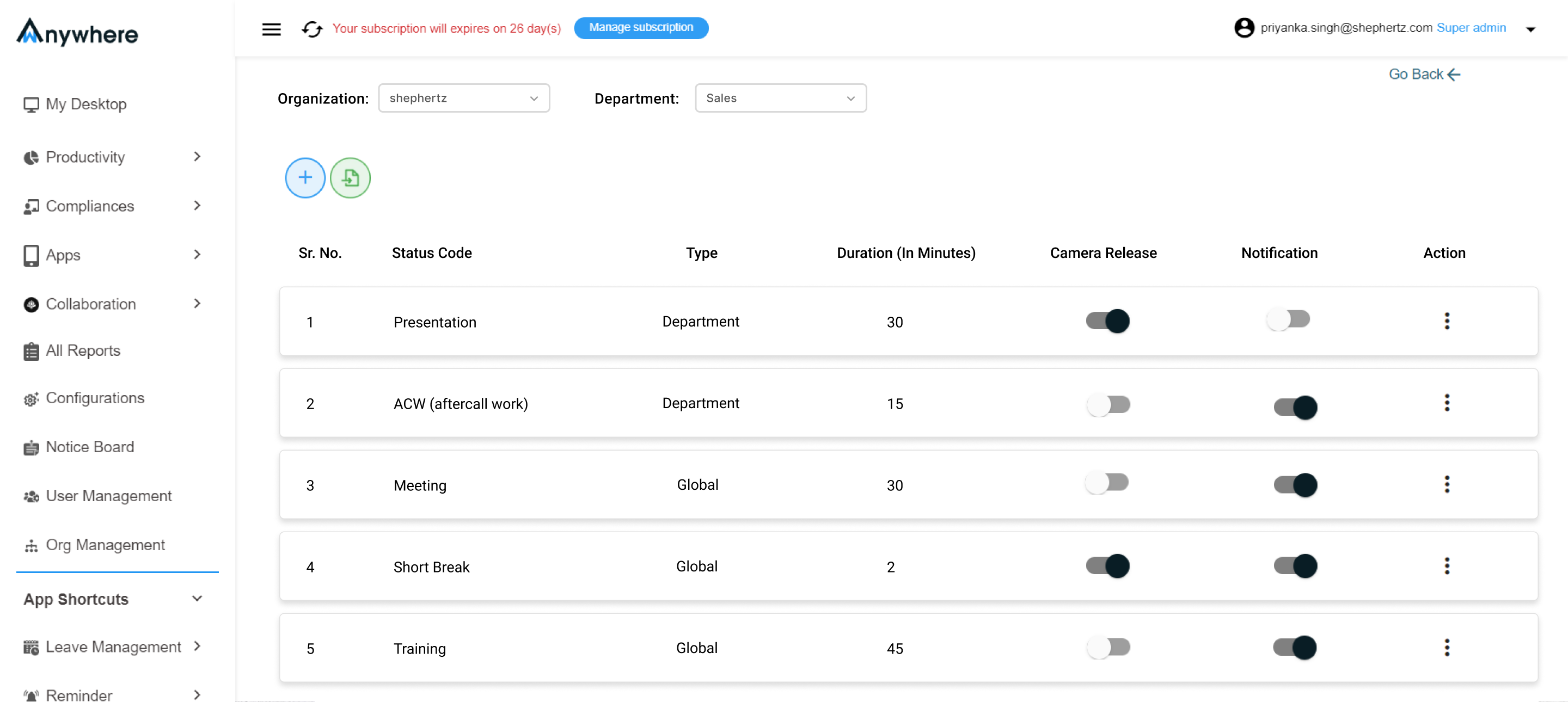Open the Department dropdown showing Sales
1568x702 pixels.
[780, 98]
